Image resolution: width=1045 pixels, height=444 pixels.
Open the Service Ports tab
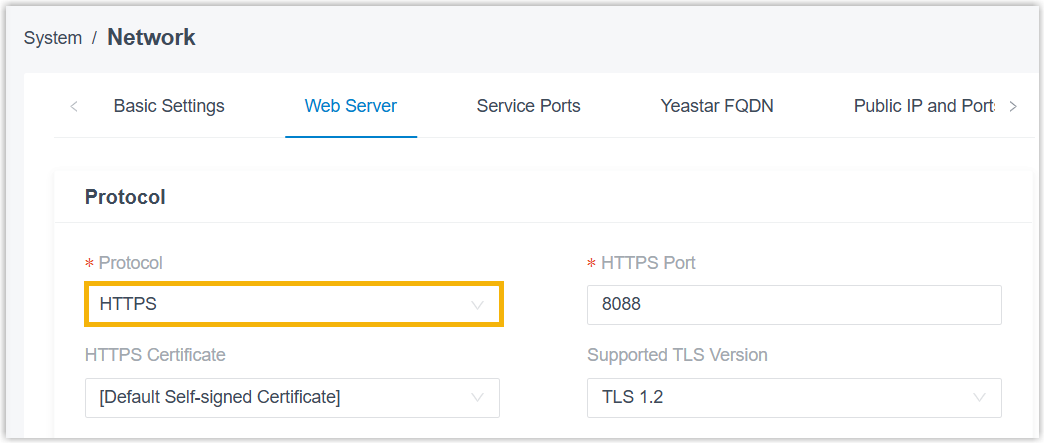coord(528,106)
